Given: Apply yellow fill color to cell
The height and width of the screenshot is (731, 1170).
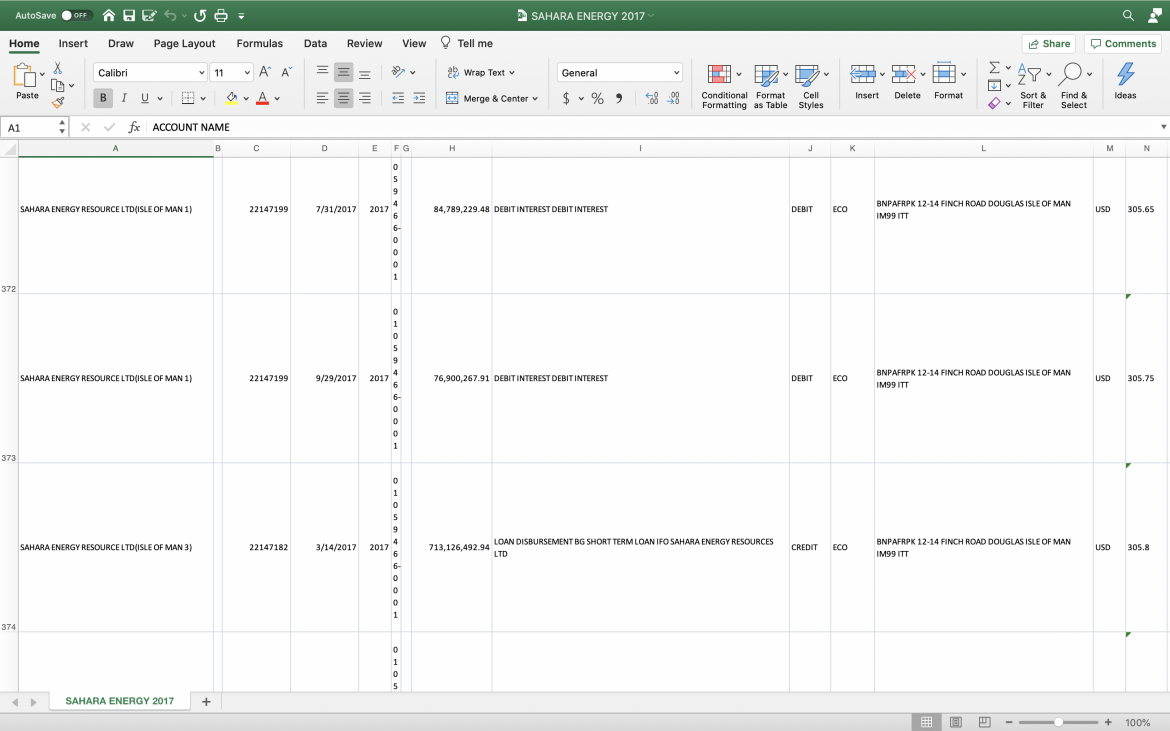Looking at the screenshot, I should point(231,98).
